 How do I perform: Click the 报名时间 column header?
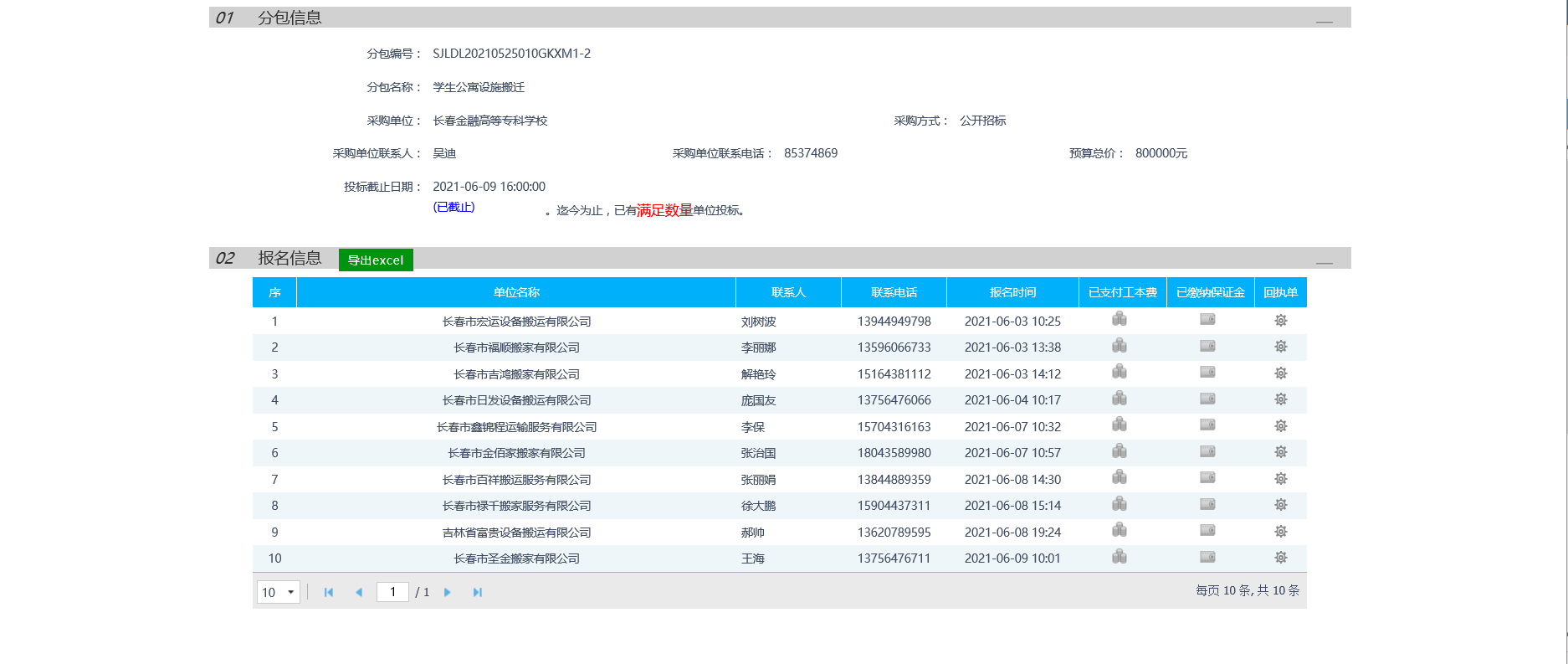tap(1012, 292)
